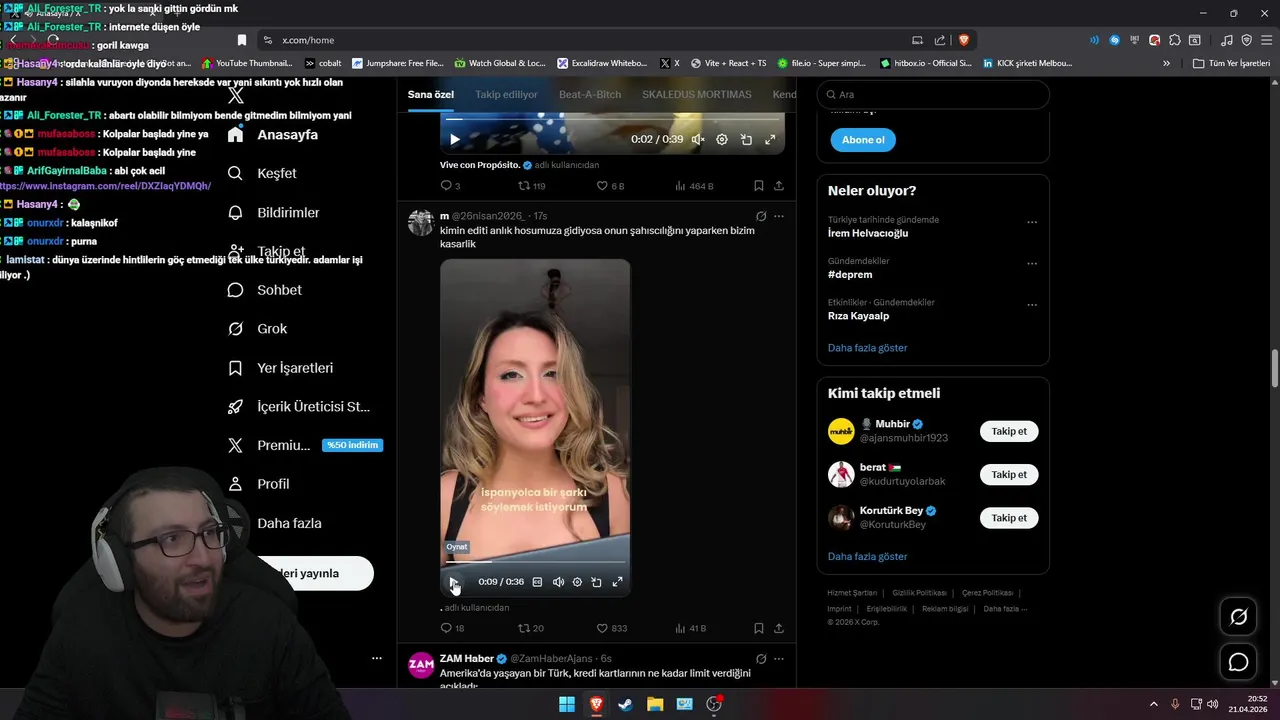Seek on the 0:02/0:39 video progress bar
This screenshot has width=1280, height=720.
point(612,119)
